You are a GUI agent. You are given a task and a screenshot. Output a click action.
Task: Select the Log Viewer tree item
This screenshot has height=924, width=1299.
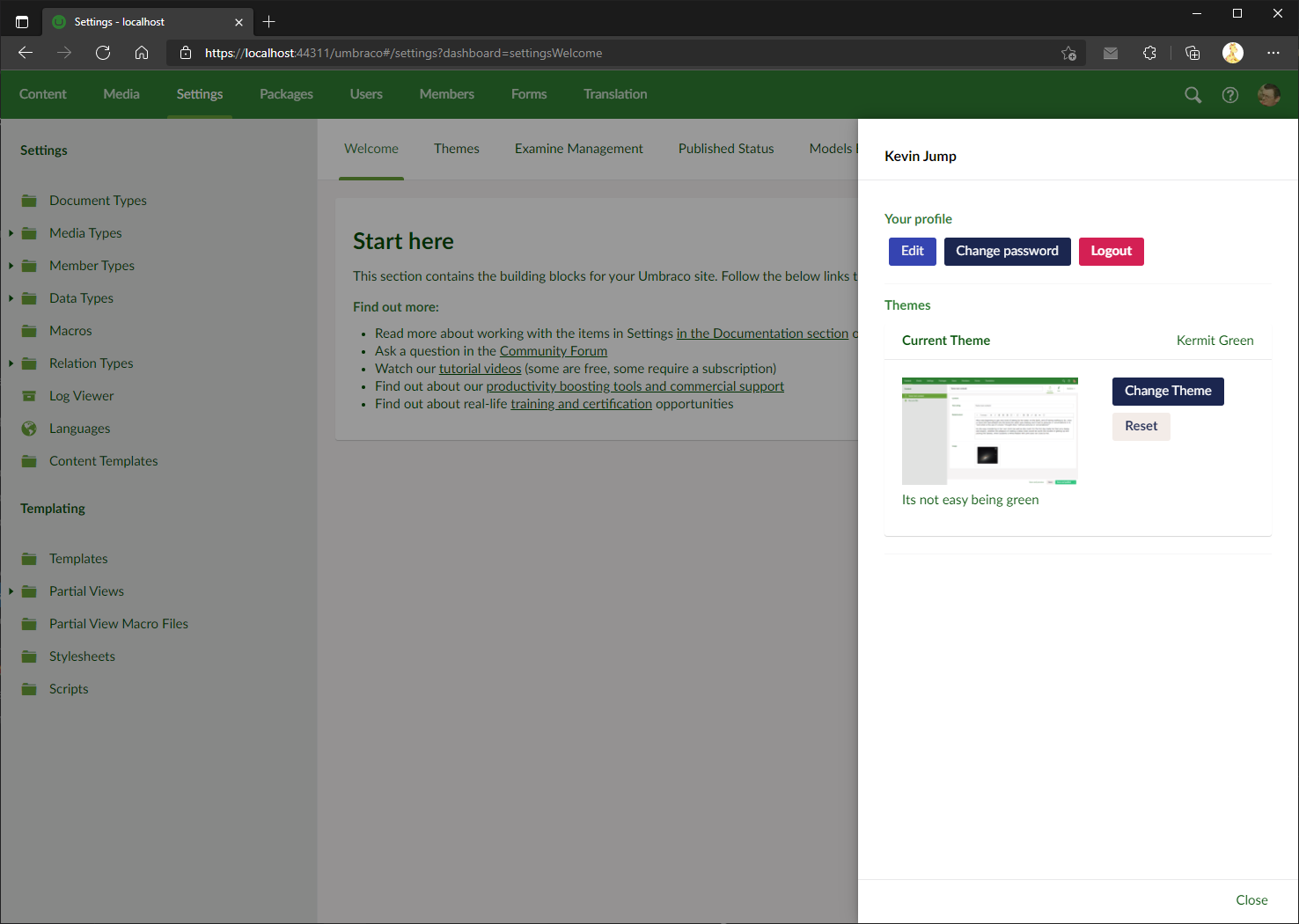pos(81,396)
